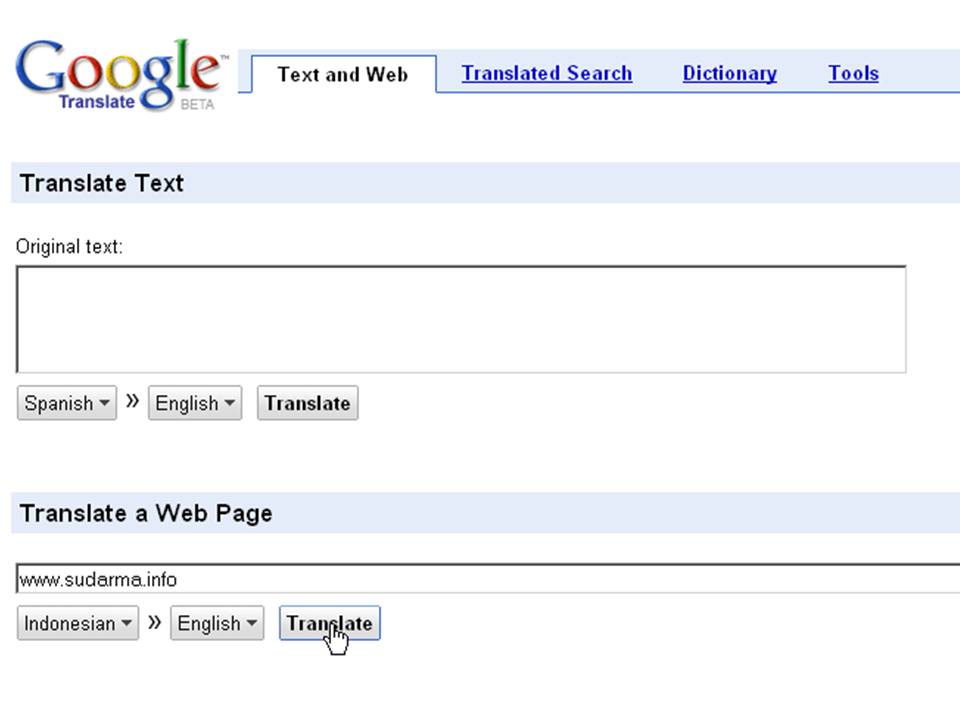Click the Translate Text section heading

click(102, 183)
